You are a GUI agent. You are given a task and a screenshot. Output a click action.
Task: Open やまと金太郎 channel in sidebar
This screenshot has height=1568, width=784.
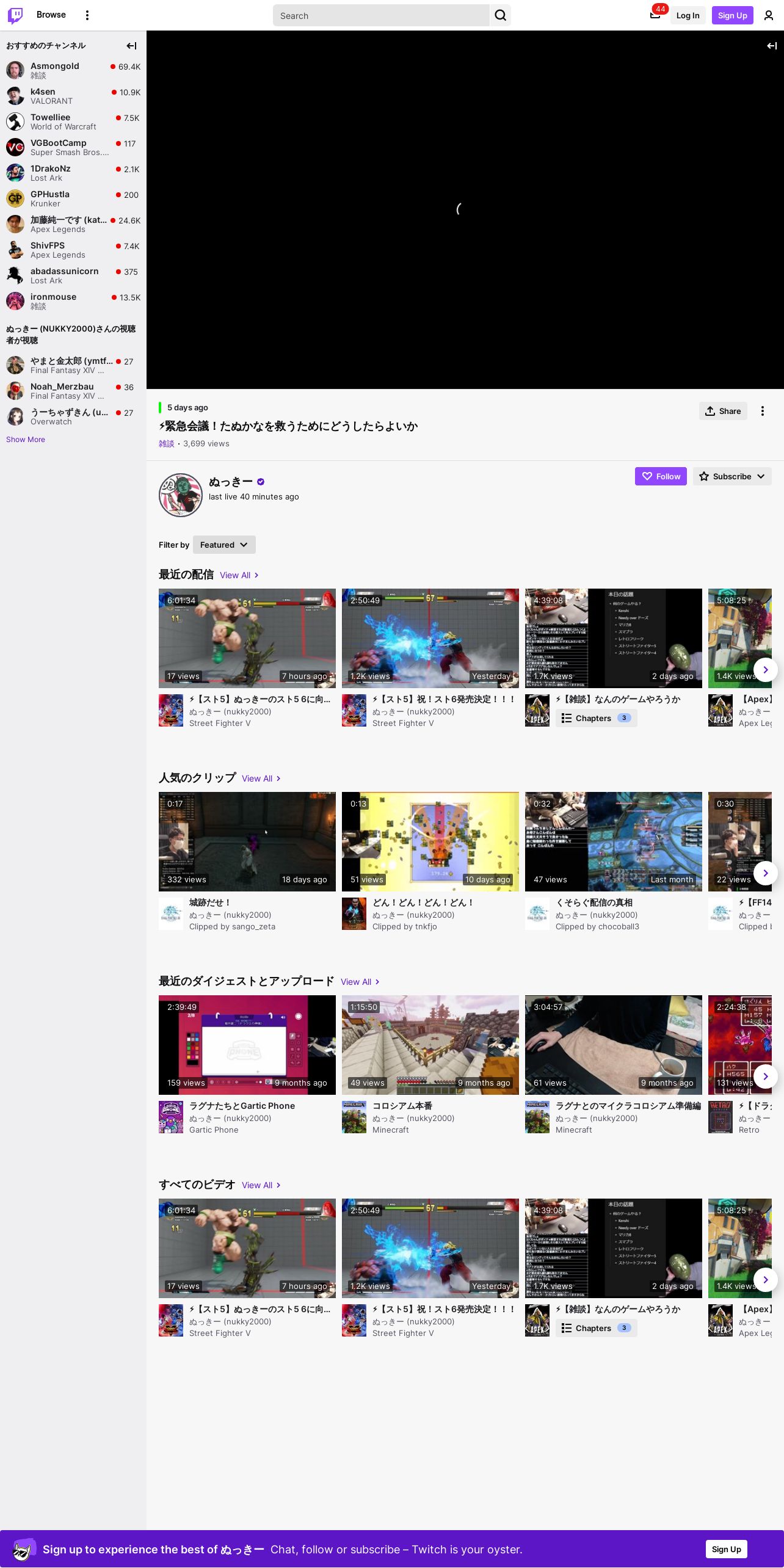coord(73,365)
